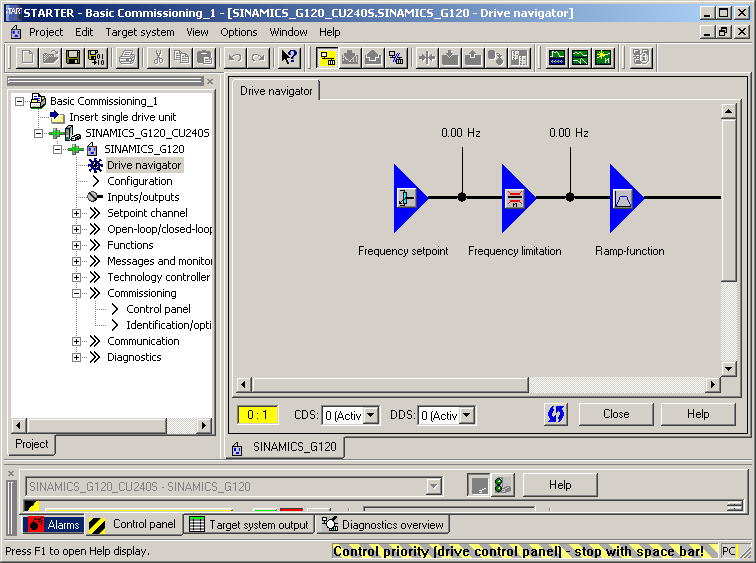This screenshot has width=756, height=563.
Task: Expand the Functions tree node
Action: [x=76, y=245]
